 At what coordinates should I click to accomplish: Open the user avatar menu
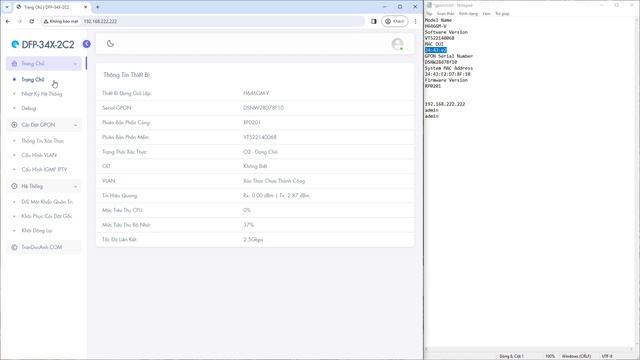click(397, 44)
